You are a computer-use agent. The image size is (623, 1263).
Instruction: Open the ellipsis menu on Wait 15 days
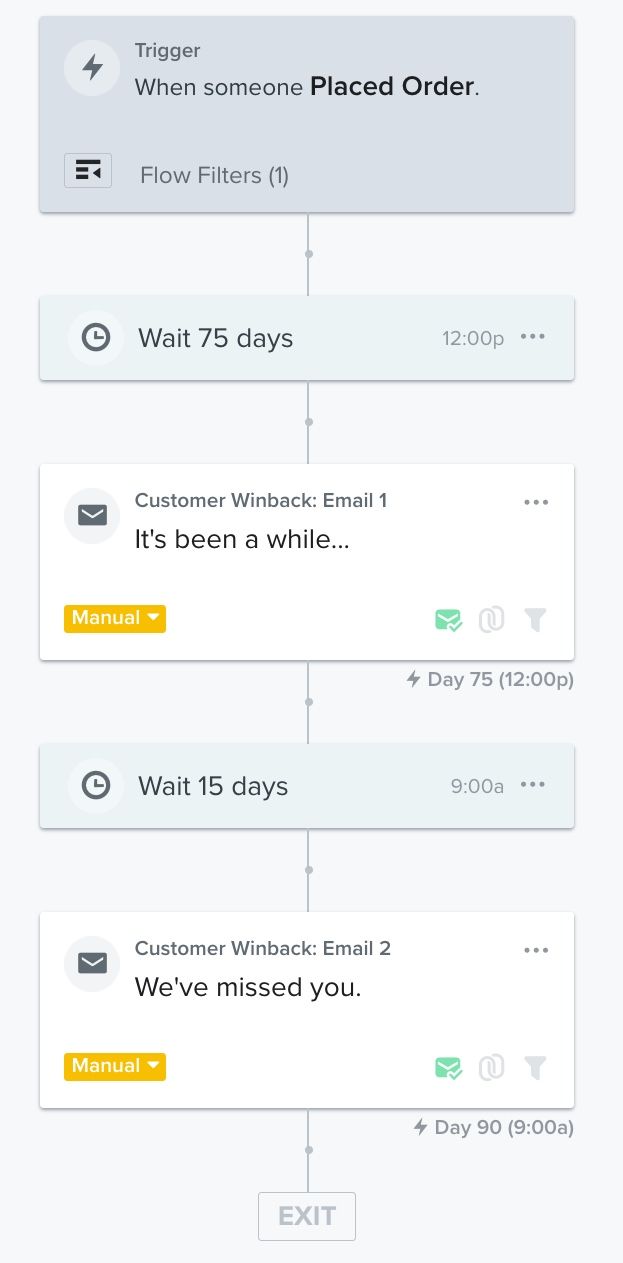coord(533,785)
